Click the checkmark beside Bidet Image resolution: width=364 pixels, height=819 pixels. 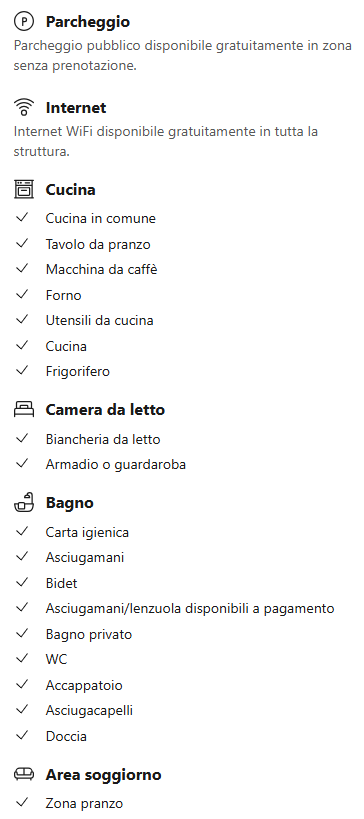tap(21, 582)
